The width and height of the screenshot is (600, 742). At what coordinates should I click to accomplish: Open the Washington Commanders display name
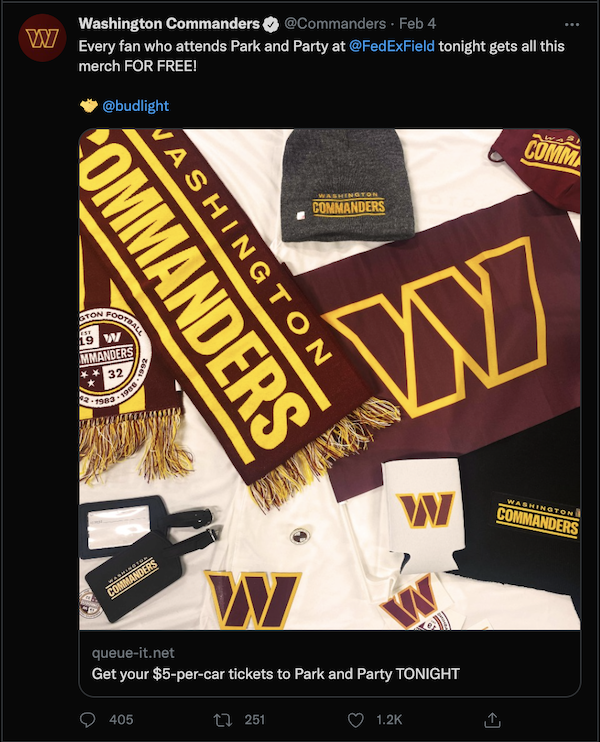click(169, 24)
